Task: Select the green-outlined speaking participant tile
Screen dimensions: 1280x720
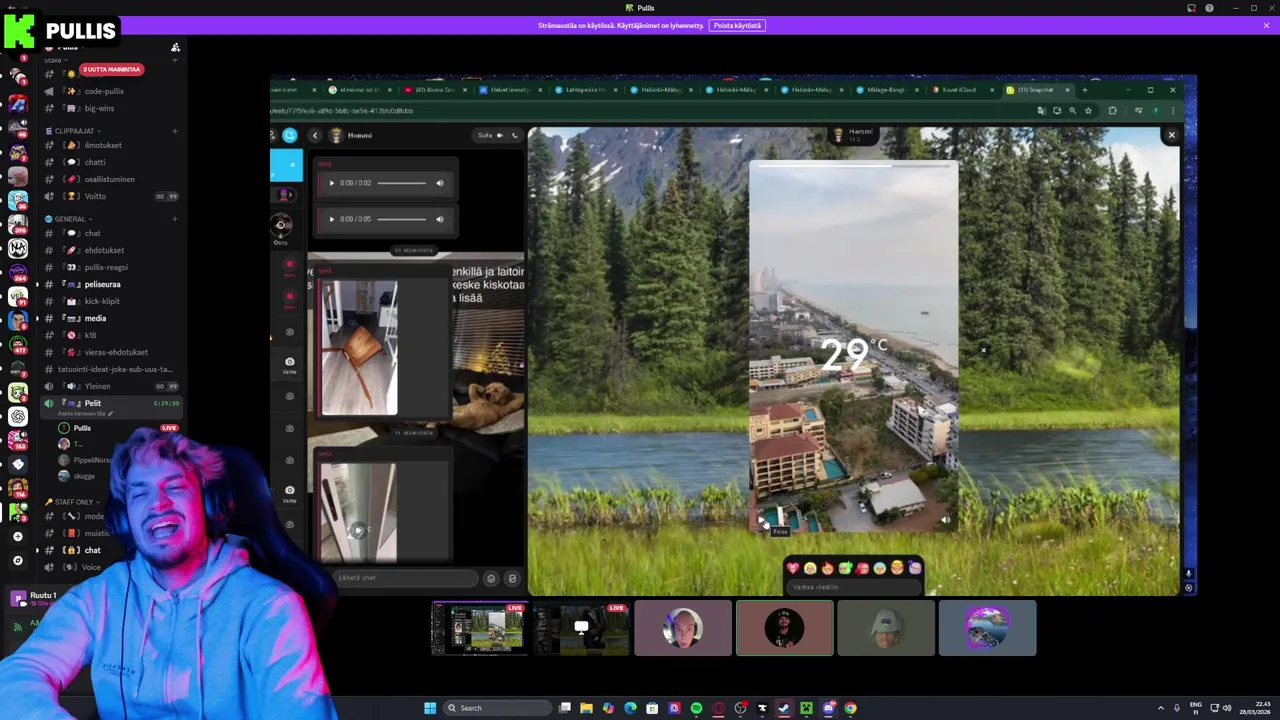Action: click(785, 628)
